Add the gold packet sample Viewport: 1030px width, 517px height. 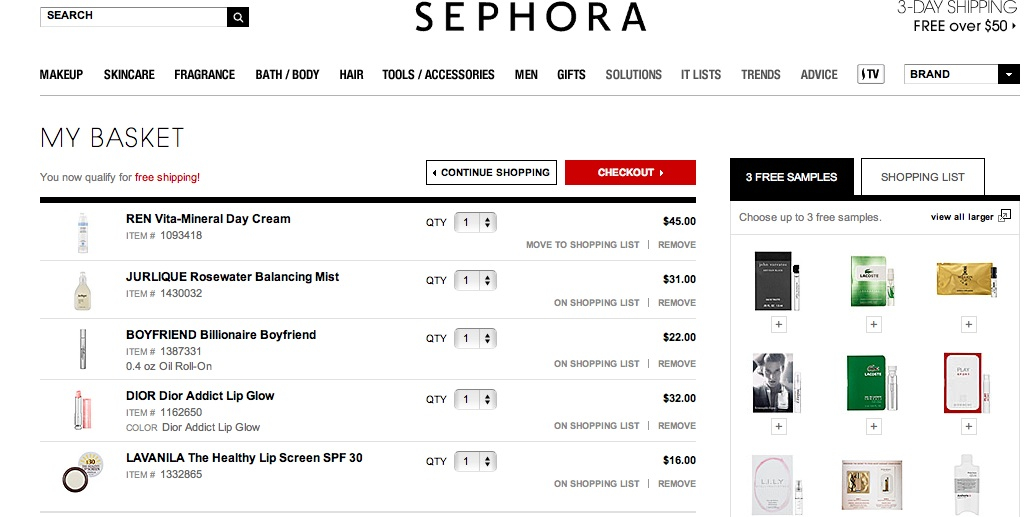[x=968, y=324]
